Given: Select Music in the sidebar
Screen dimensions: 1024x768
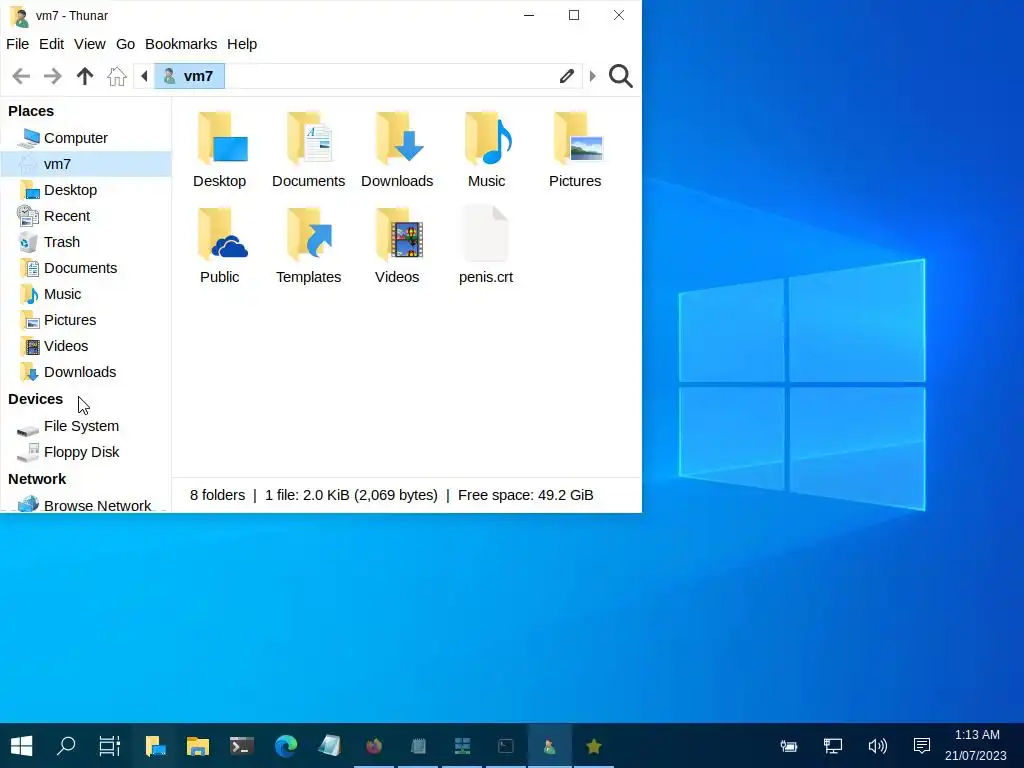Looking at the screenshot, I should point(86,295).
